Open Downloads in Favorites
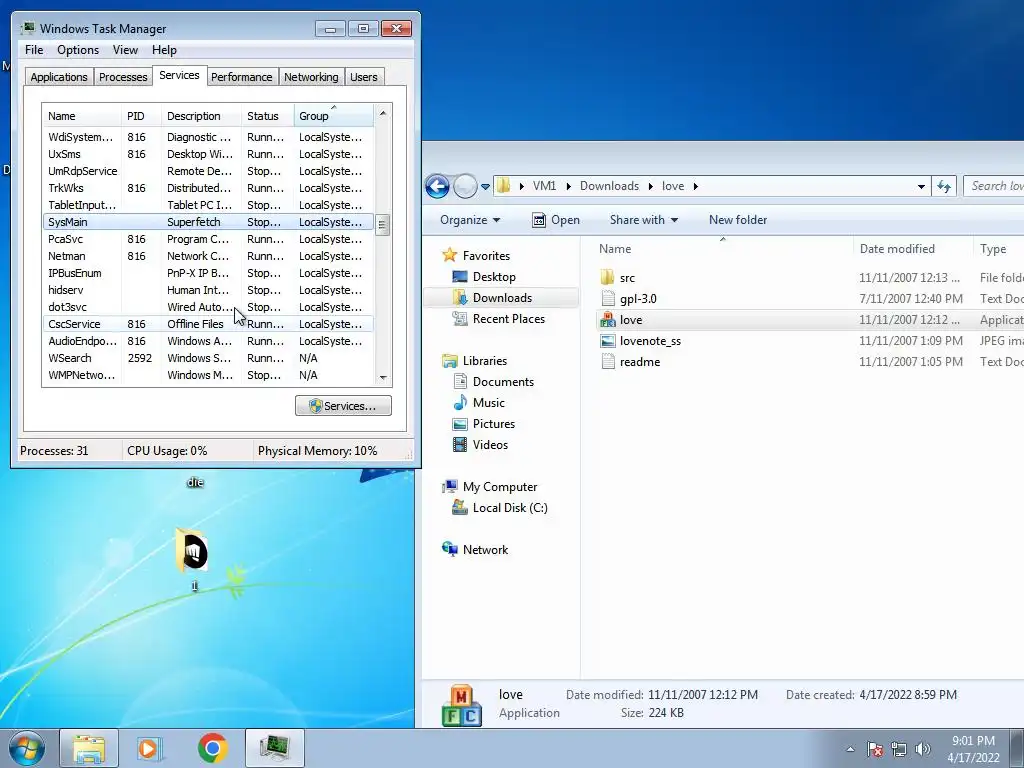The image size is (1024, 768). coord(502,298)
